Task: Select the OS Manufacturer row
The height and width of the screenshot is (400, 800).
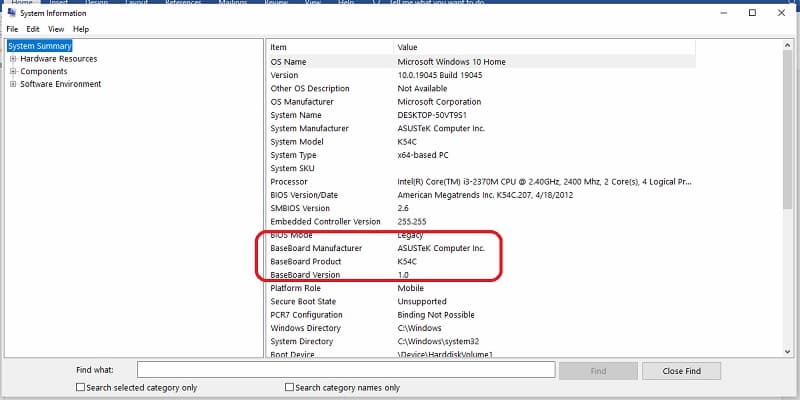Action: click(x=482, y=102)
